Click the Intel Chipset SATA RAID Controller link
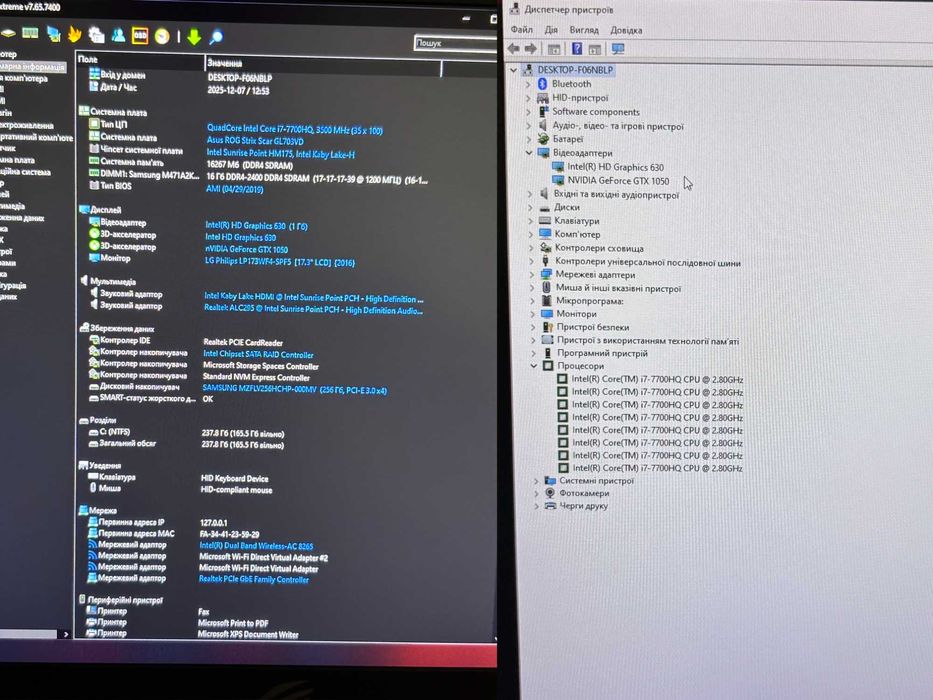933x700 pixels. coord(258,354)
